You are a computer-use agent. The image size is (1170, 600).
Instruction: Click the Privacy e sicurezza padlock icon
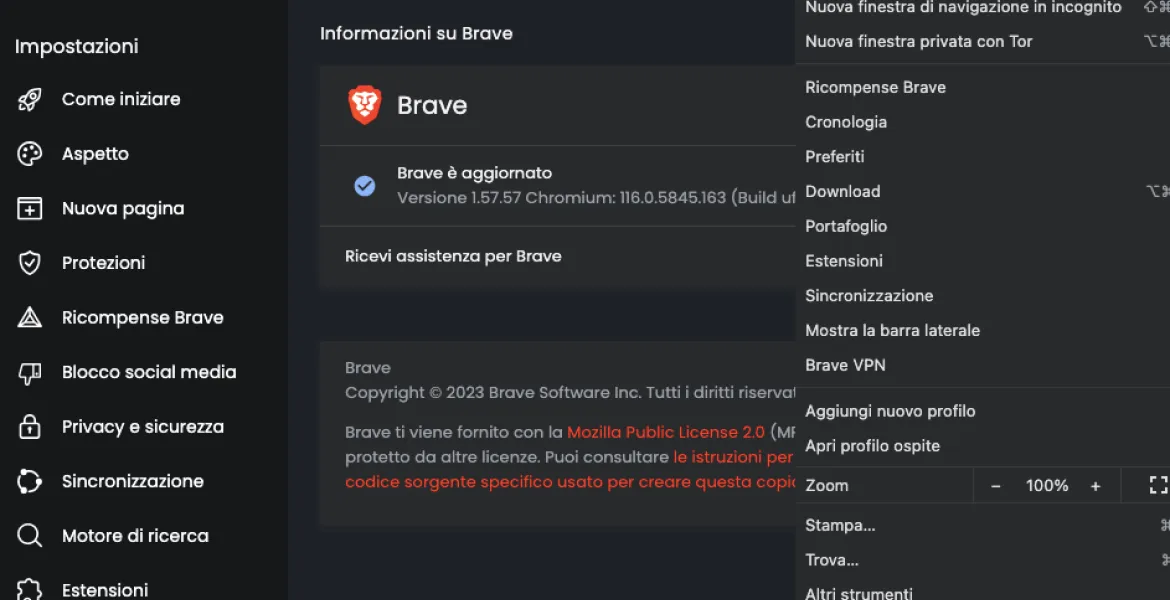click(30, 427)
